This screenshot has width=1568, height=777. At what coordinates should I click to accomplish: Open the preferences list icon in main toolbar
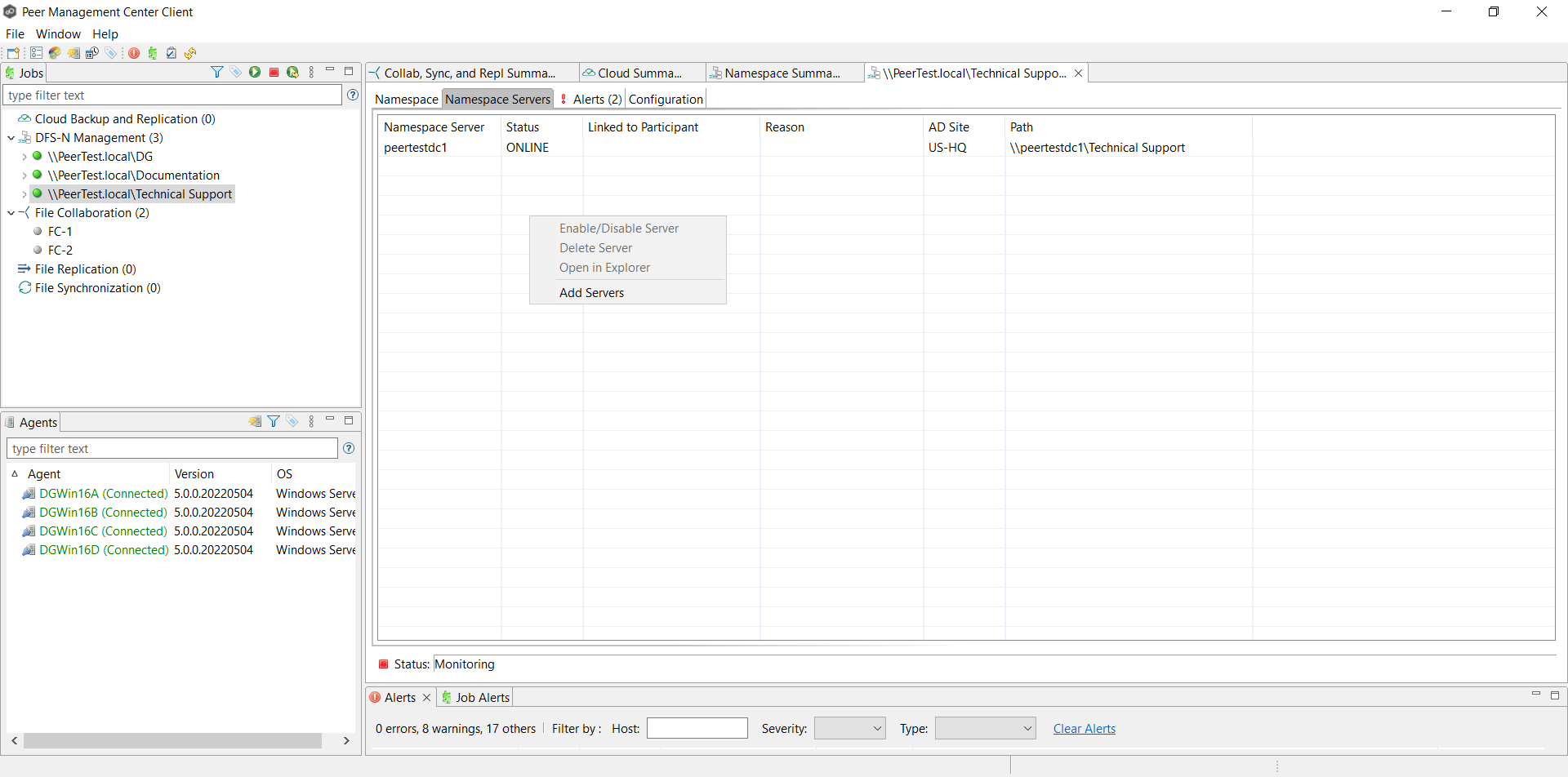36,53
